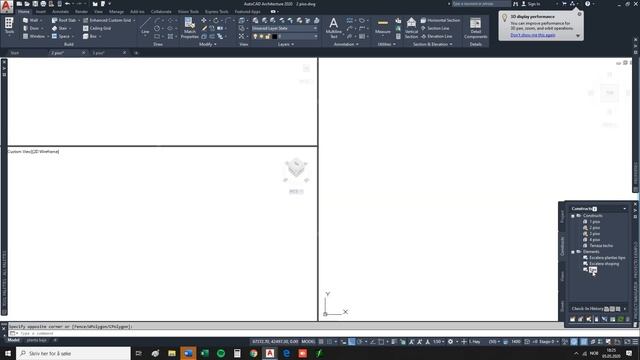This screenshot has width=640, height=360.
Task: Switch to the Start file tab
Action: point(15,53)
